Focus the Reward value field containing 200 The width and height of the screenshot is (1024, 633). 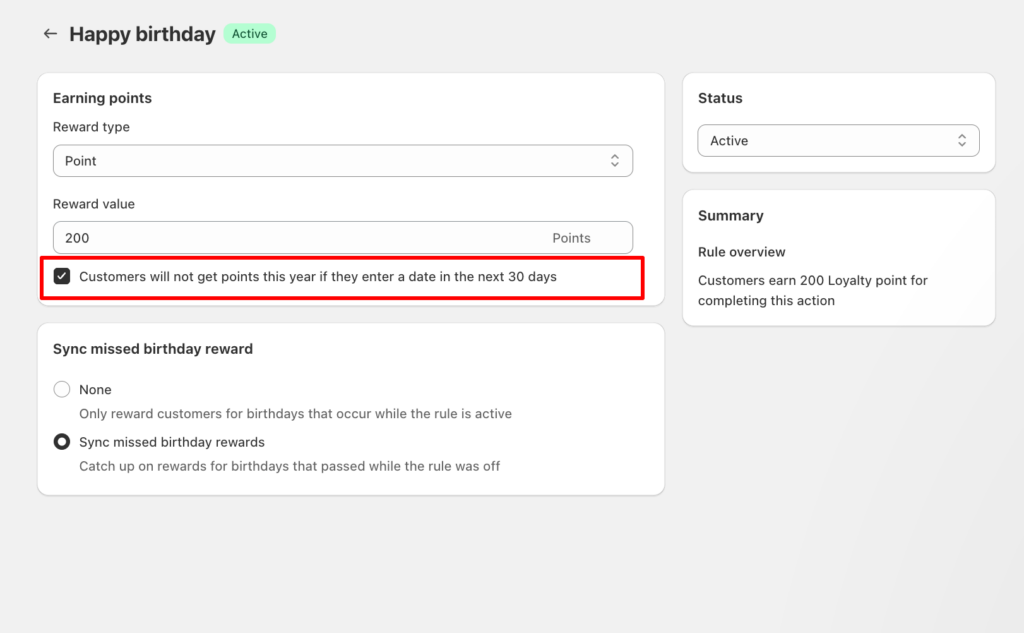click(x=300, y=238)
